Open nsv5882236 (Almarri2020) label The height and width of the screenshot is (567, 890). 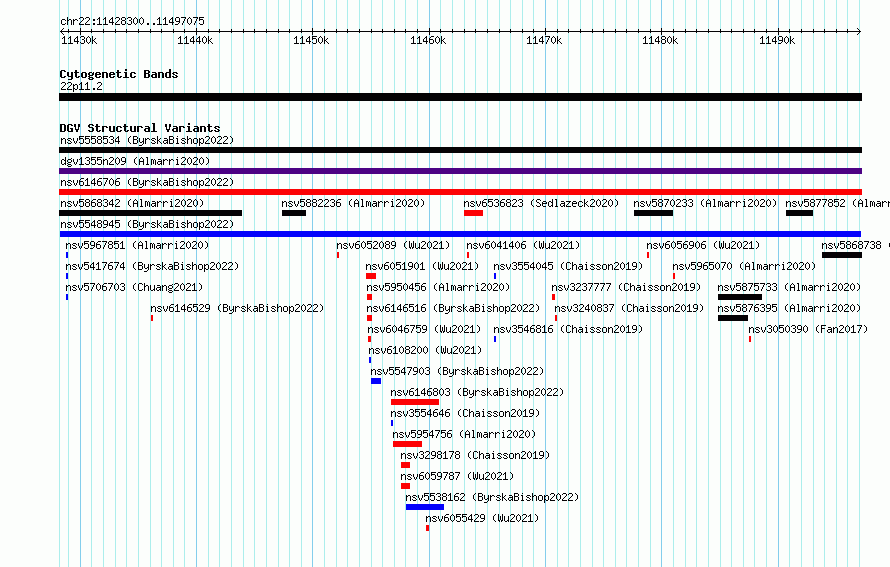pos(353,203)
